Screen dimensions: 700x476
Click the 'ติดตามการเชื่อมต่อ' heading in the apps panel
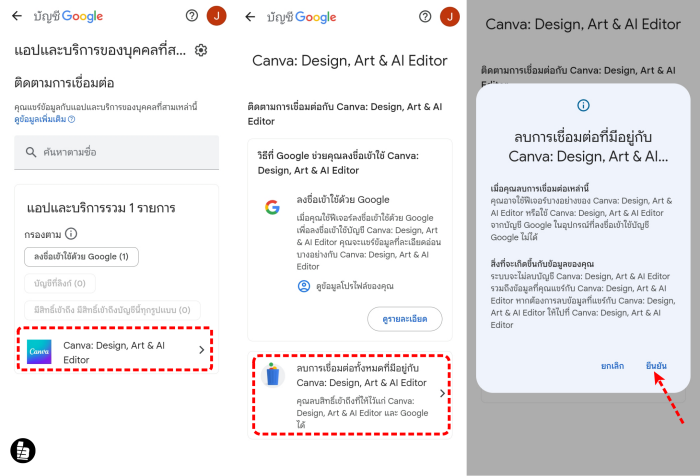tap(64, 83)
